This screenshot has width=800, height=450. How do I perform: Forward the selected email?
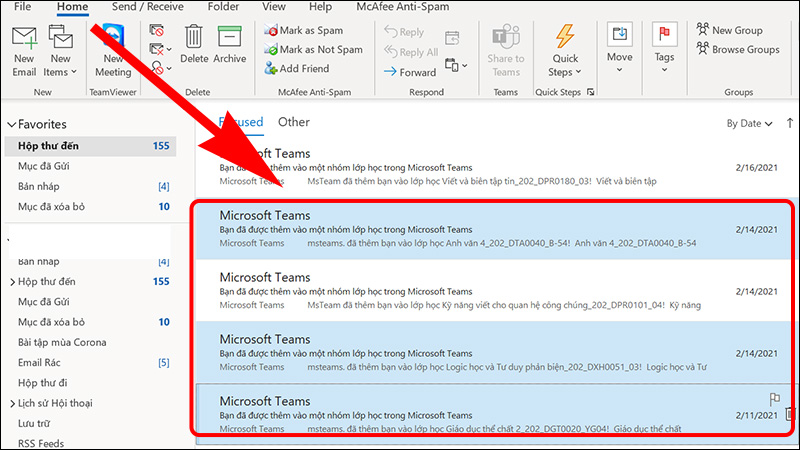[x=410, y=72]
